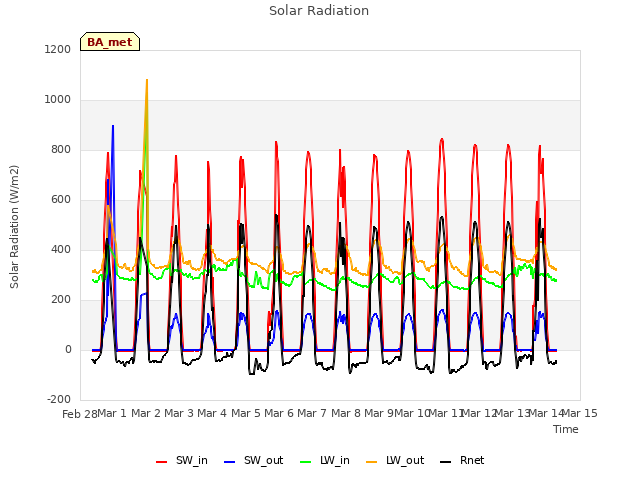640x480 pixels.
Task: Click the 200 y-axis tick label
Action: 61,300
